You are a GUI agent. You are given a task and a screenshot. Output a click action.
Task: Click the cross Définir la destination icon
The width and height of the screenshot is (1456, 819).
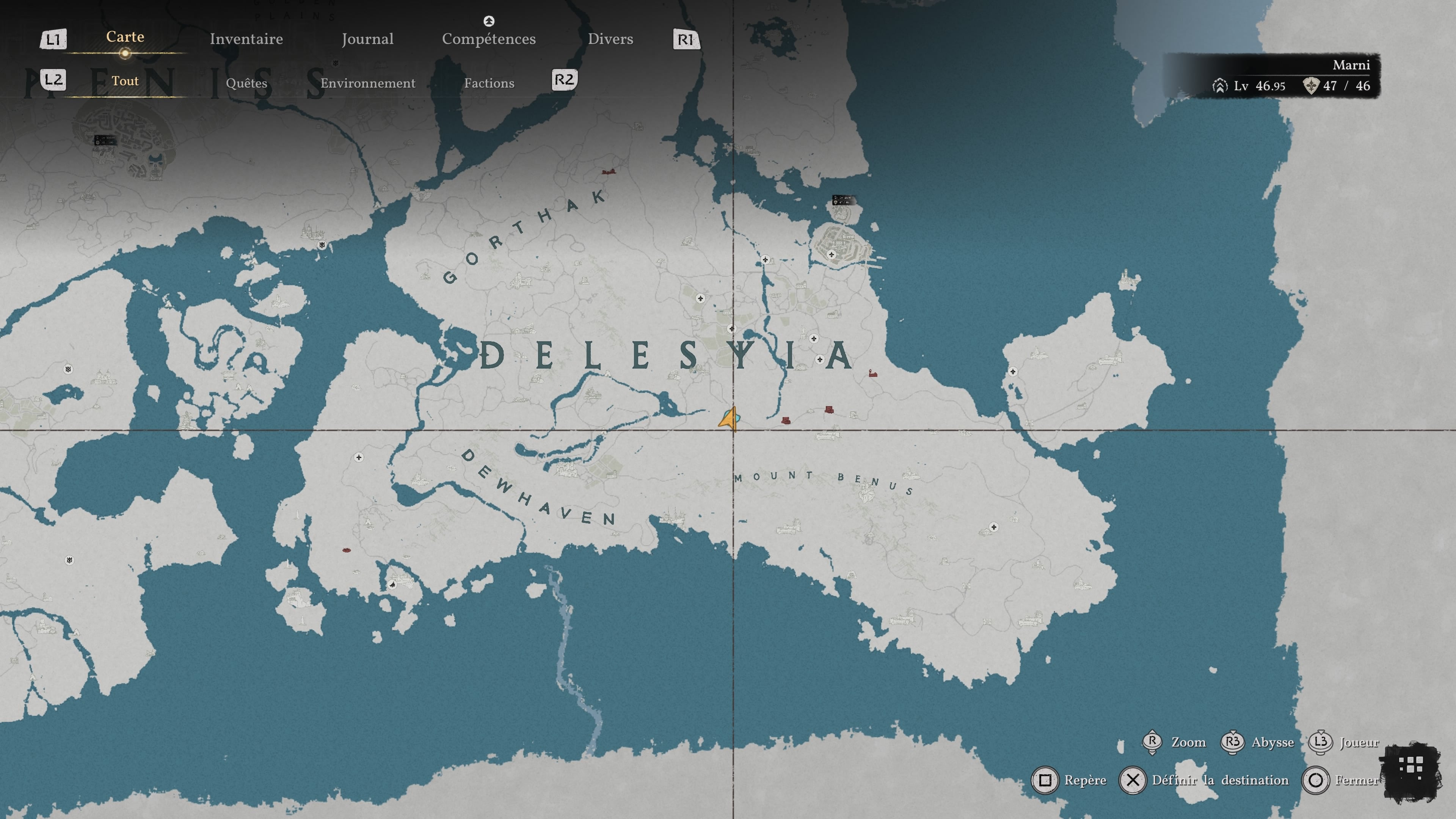[x=1133, y=781]
